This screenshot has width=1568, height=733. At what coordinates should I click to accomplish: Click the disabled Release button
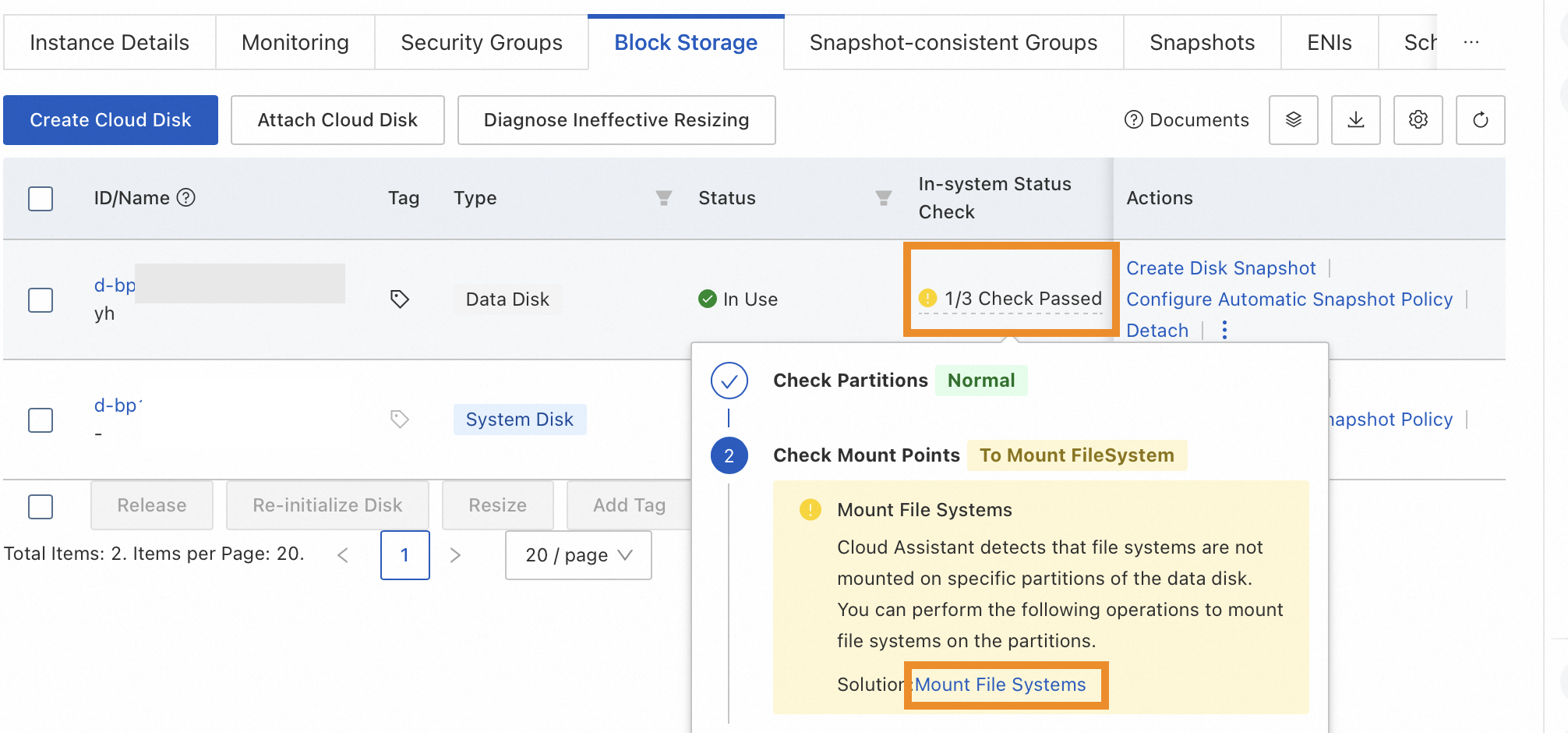152,505
